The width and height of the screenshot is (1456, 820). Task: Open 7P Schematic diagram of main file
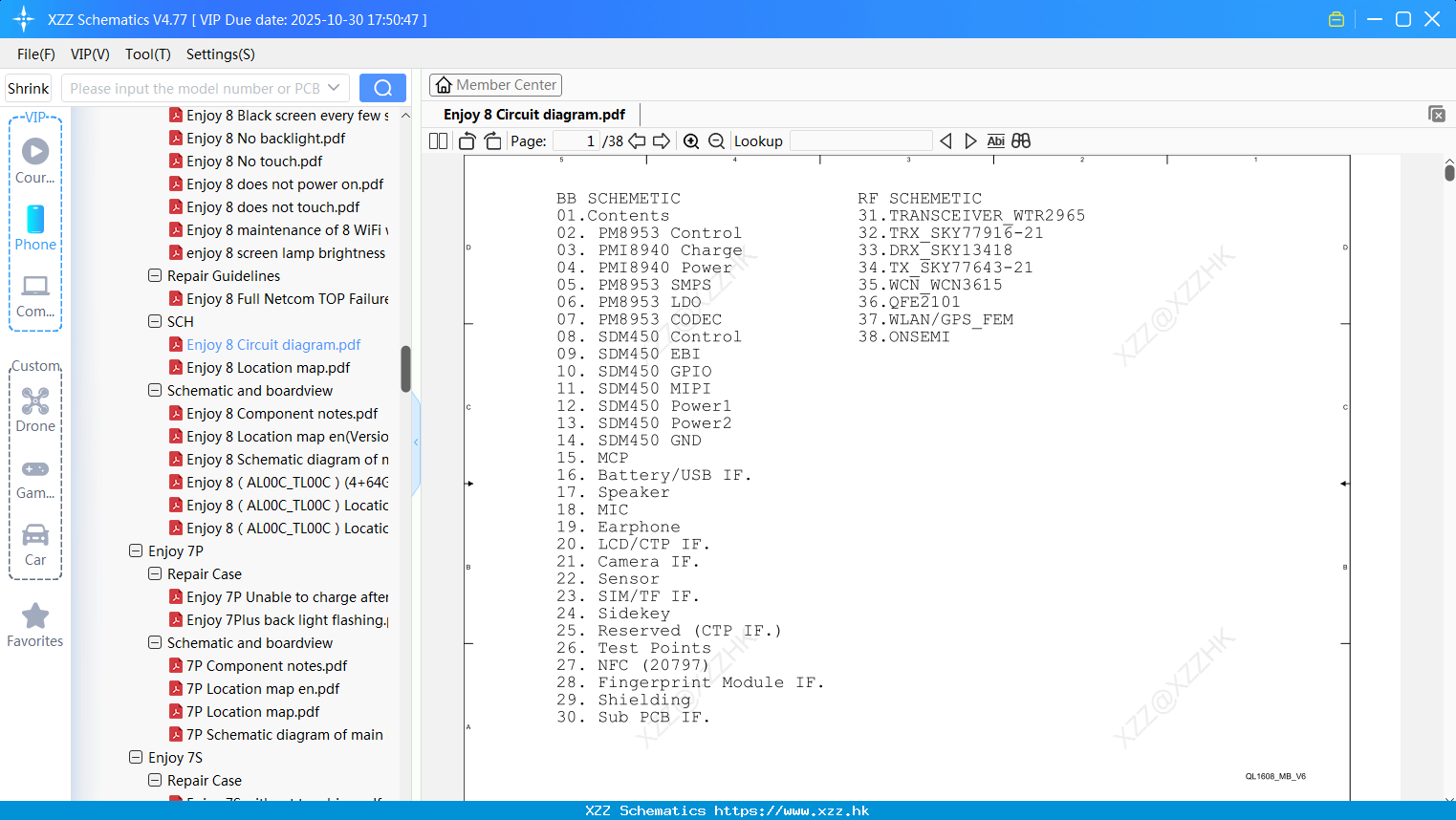[285, 734]
